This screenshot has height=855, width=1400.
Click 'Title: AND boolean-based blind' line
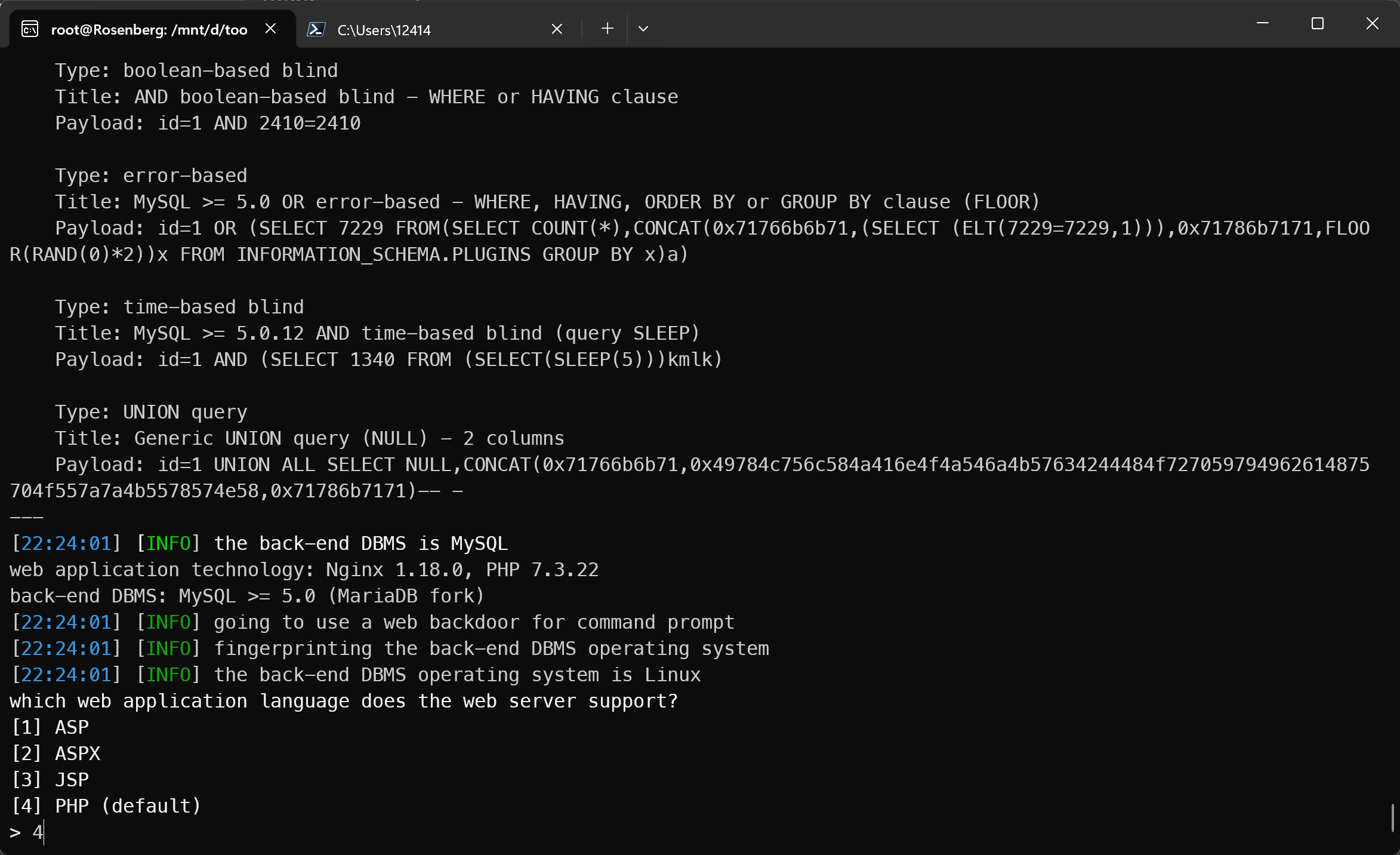coord(366,96)
